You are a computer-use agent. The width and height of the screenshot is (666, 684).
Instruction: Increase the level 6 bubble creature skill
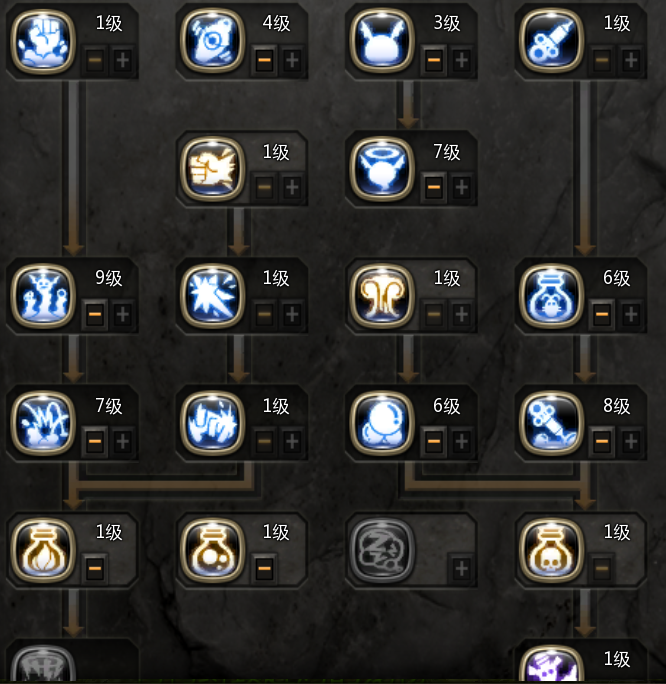coord(461,441)
